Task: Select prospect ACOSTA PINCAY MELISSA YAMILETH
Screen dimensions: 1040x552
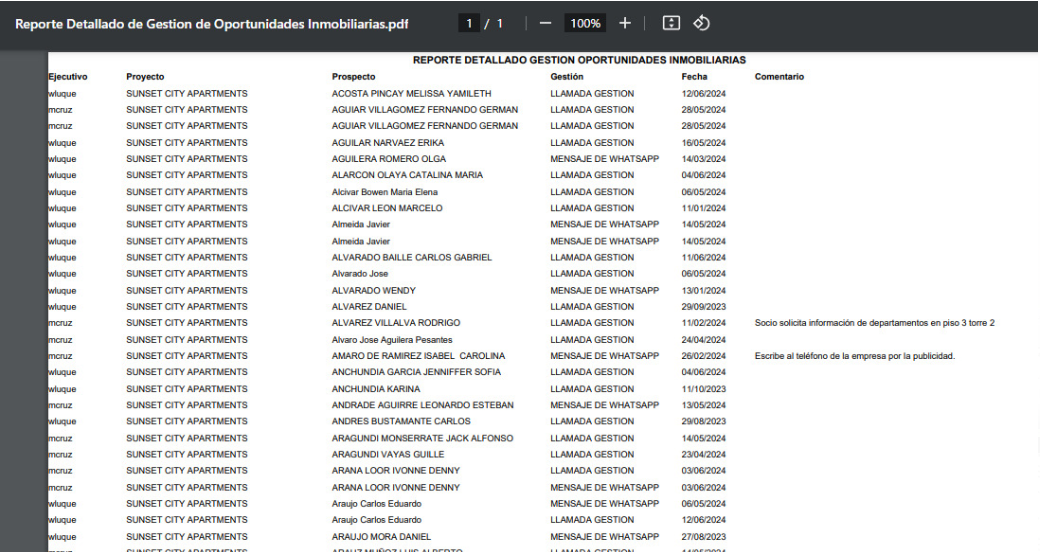Action: click(x=411, y=94)
